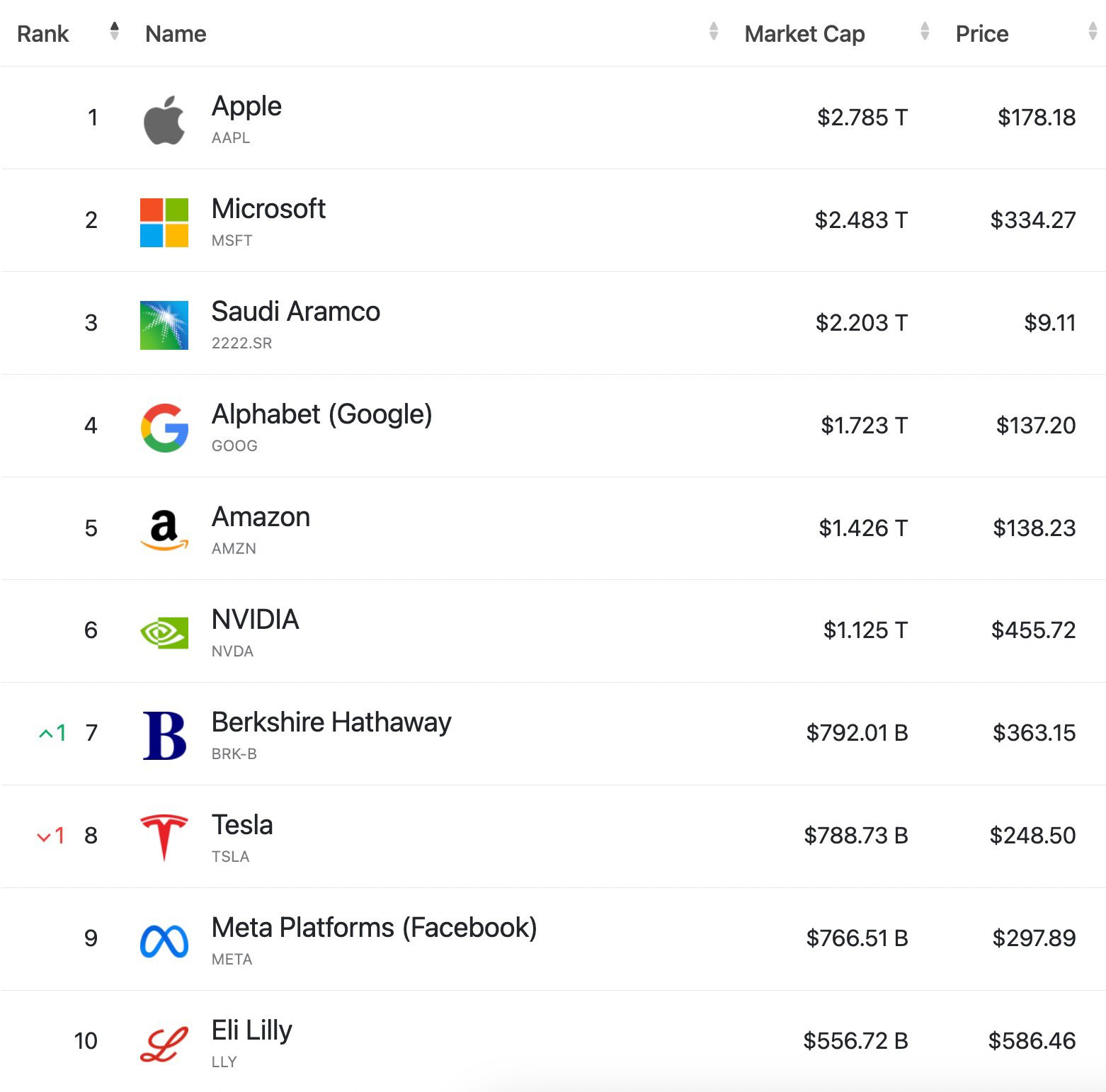Click the $178.18 price value
The height and width of the screenshot is (1092, 1106).
(1037, 118)
